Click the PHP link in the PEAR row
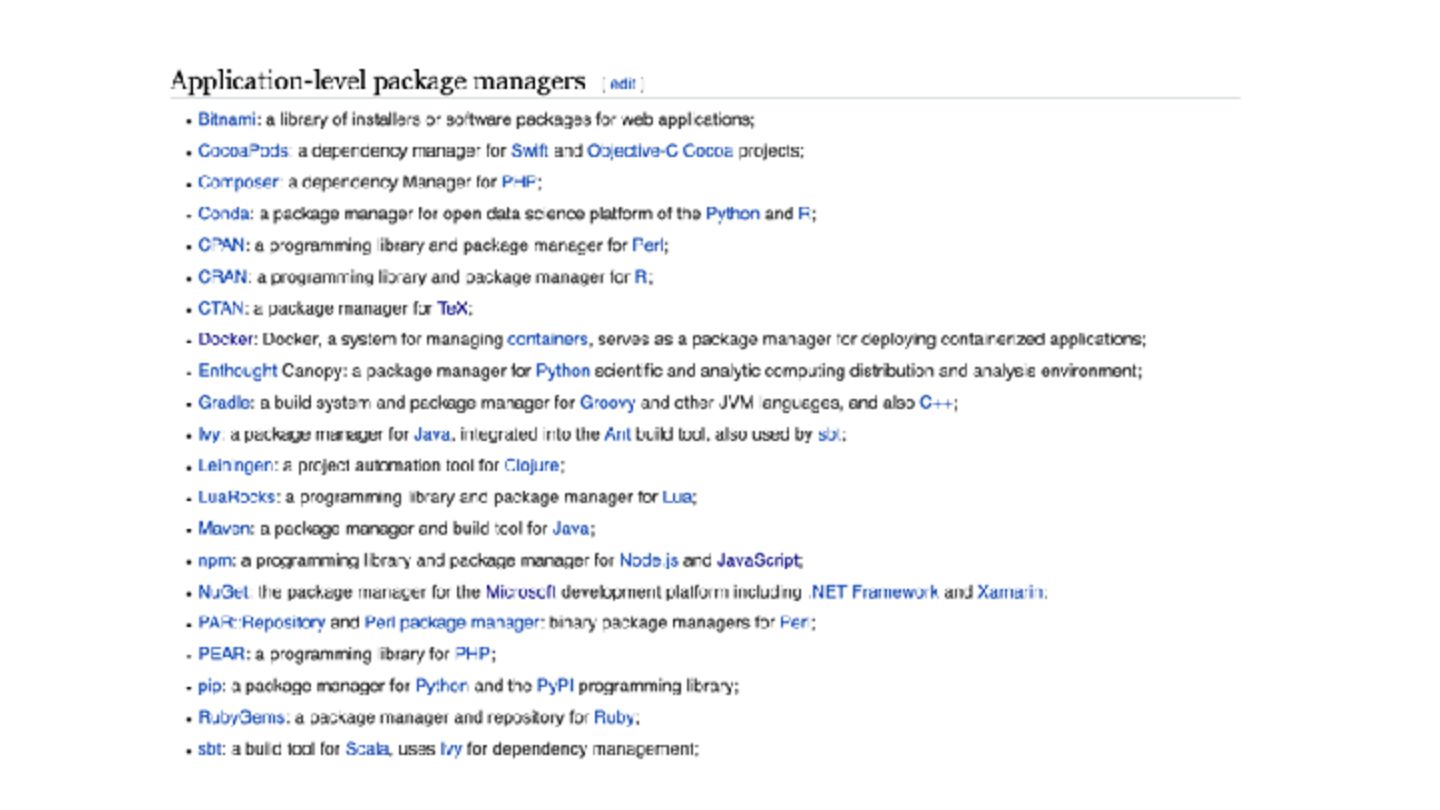The height and width of the screenshot is (810, 1440). (x=472, y=655)
